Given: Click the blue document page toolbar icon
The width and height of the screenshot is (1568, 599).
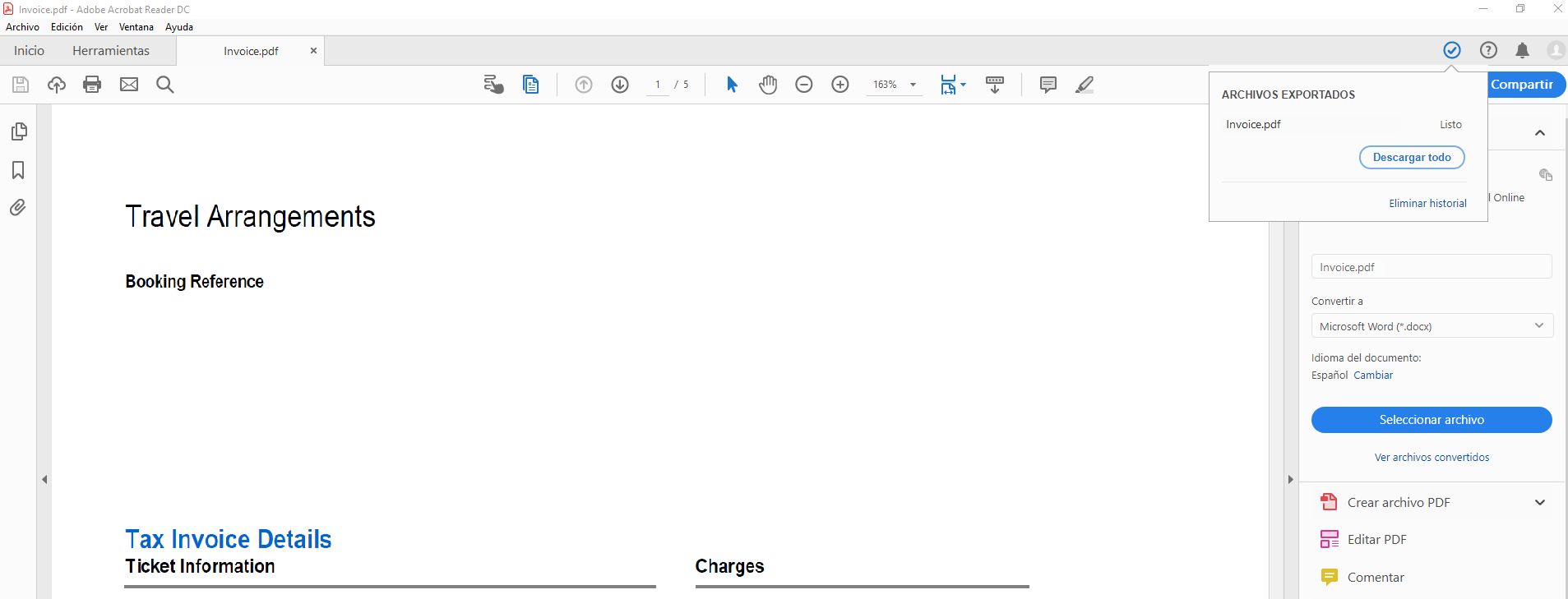Looking at the screenshot, I should click(x=531, y=85).
